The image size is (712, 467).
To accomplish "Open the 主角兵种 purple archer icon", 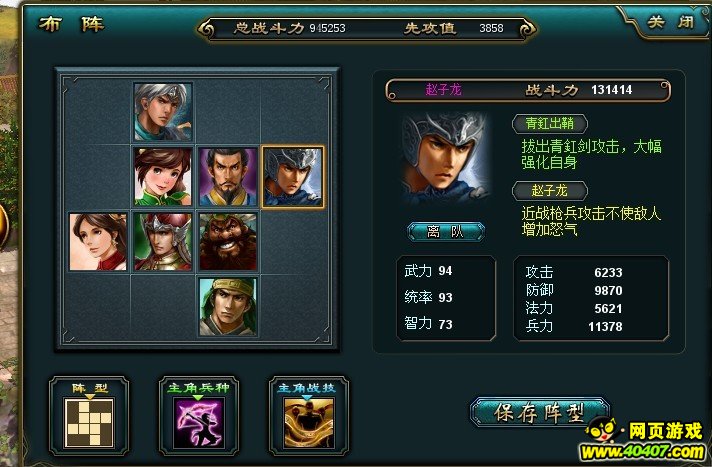I will point(199,423).
